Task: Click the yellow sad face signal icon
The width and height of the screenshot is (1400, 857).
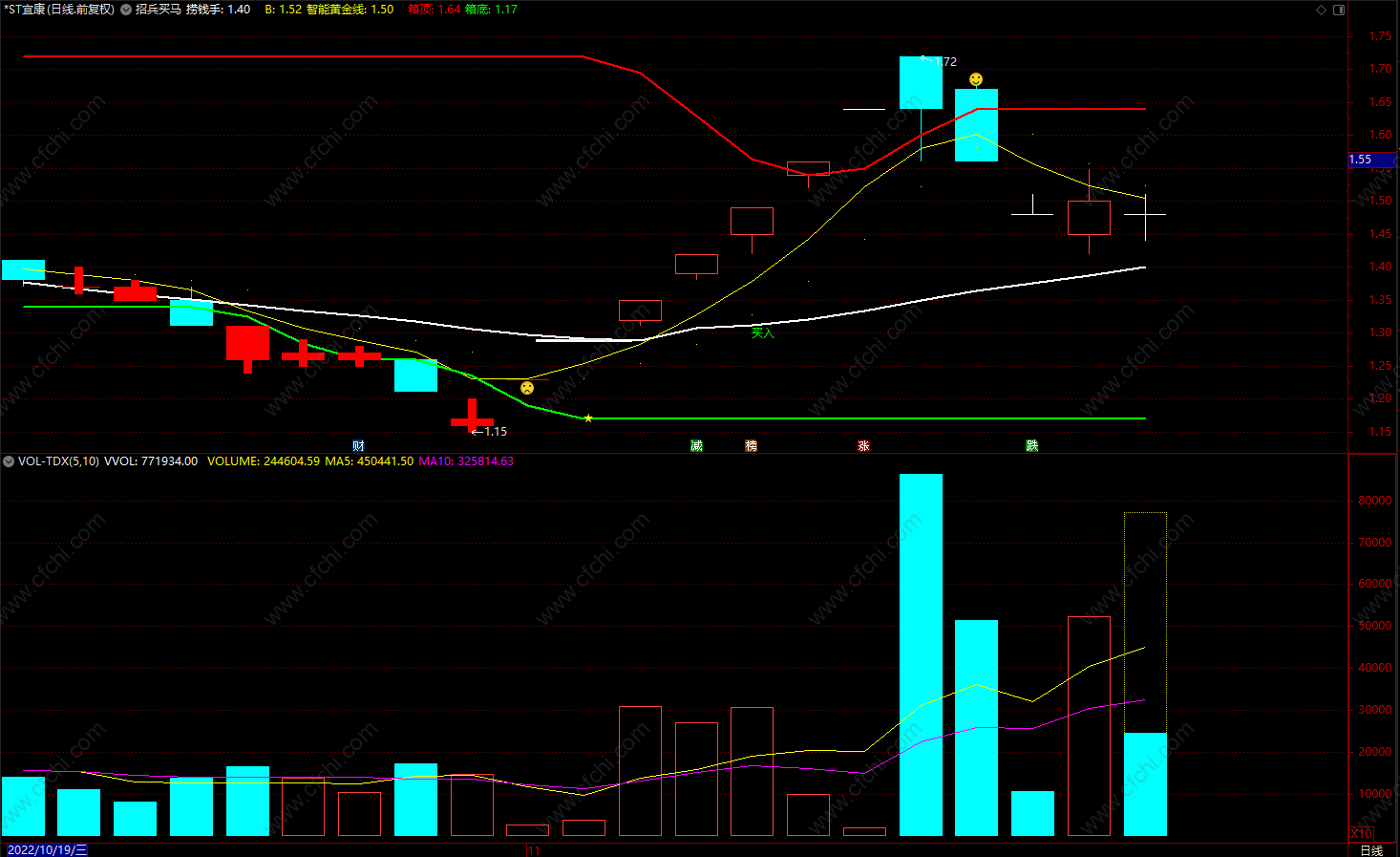Action: click(527, 388)
